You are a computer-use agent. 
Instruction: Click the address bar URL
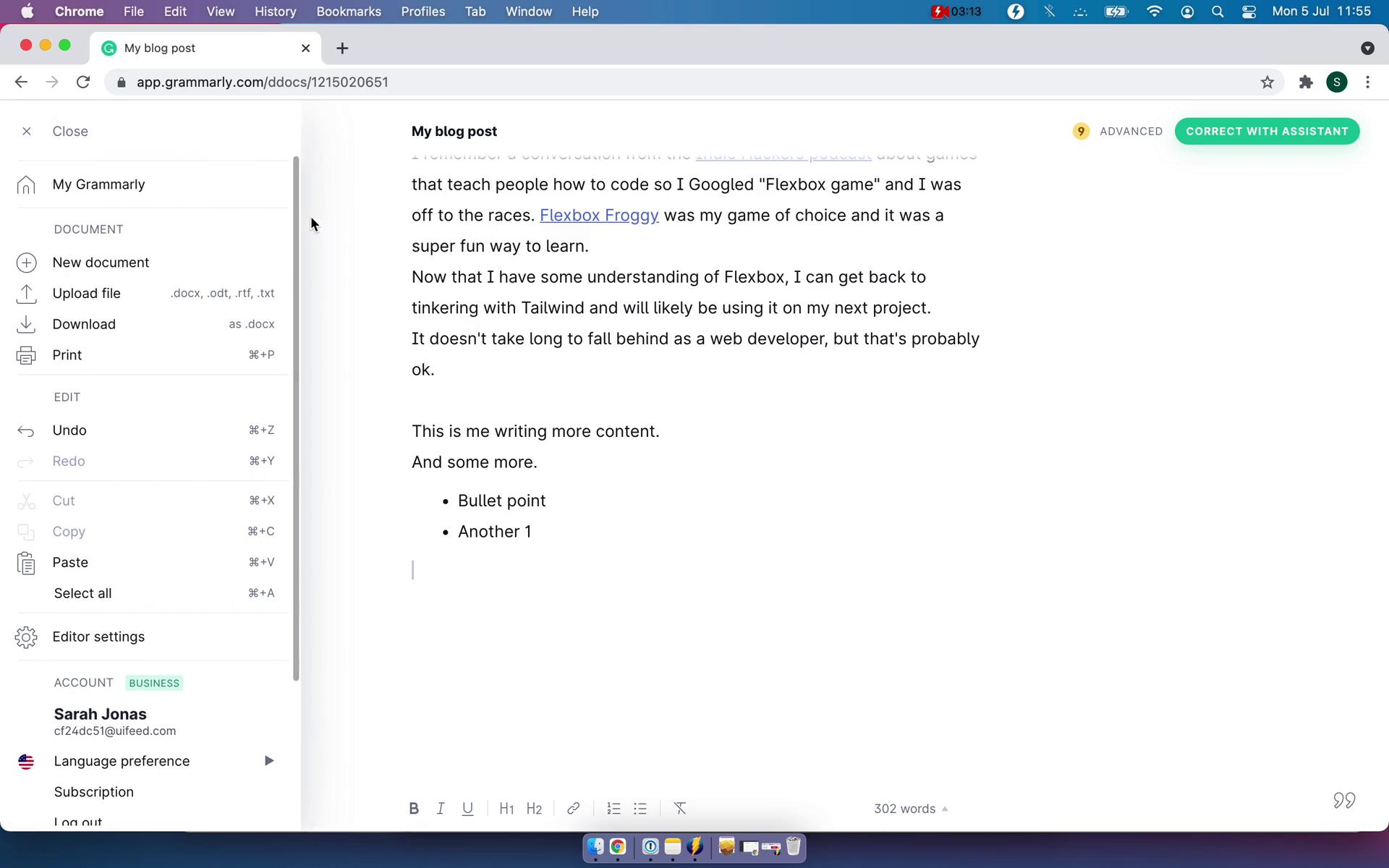(262, 82)
